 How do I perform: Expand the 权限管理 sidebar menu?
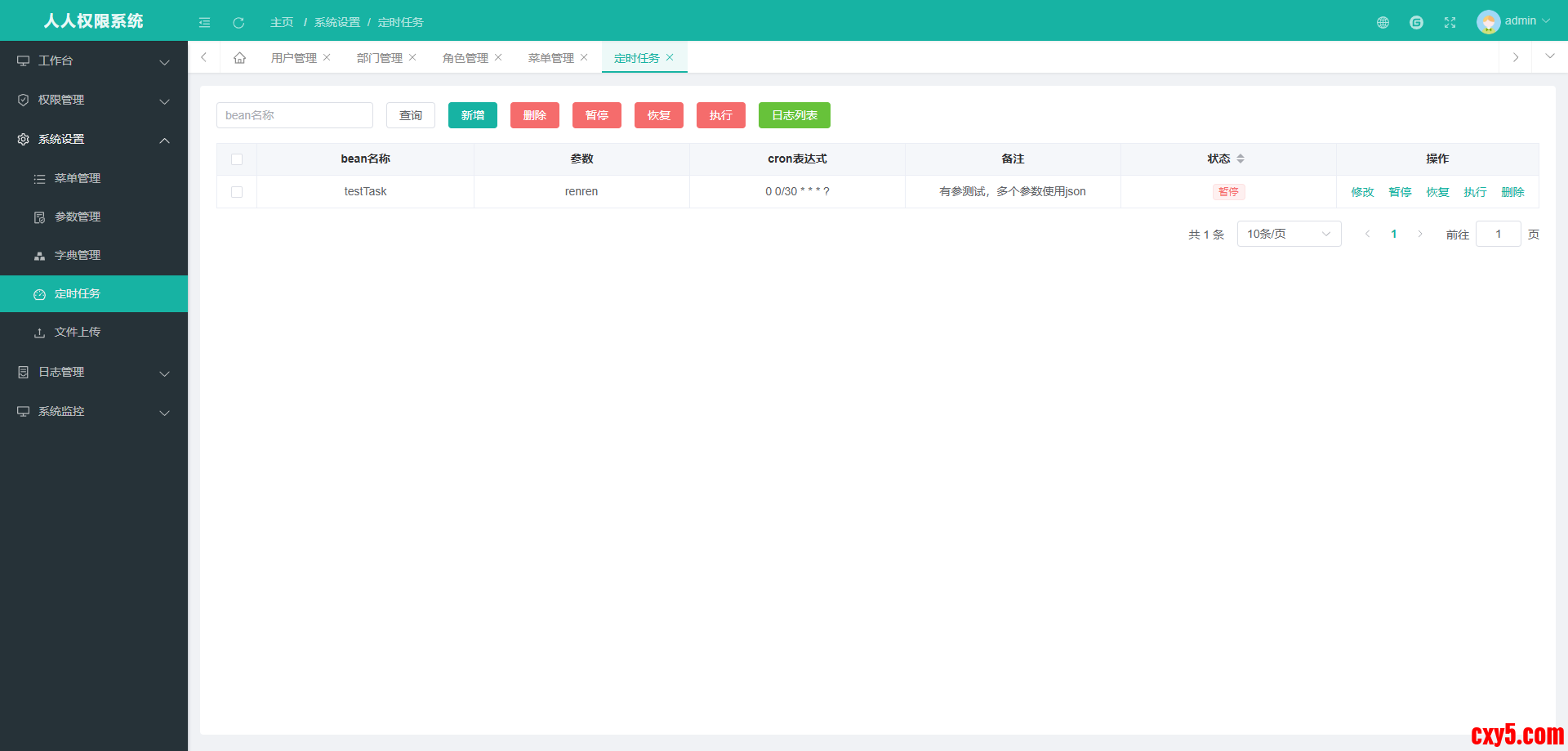tap(94, 100)
